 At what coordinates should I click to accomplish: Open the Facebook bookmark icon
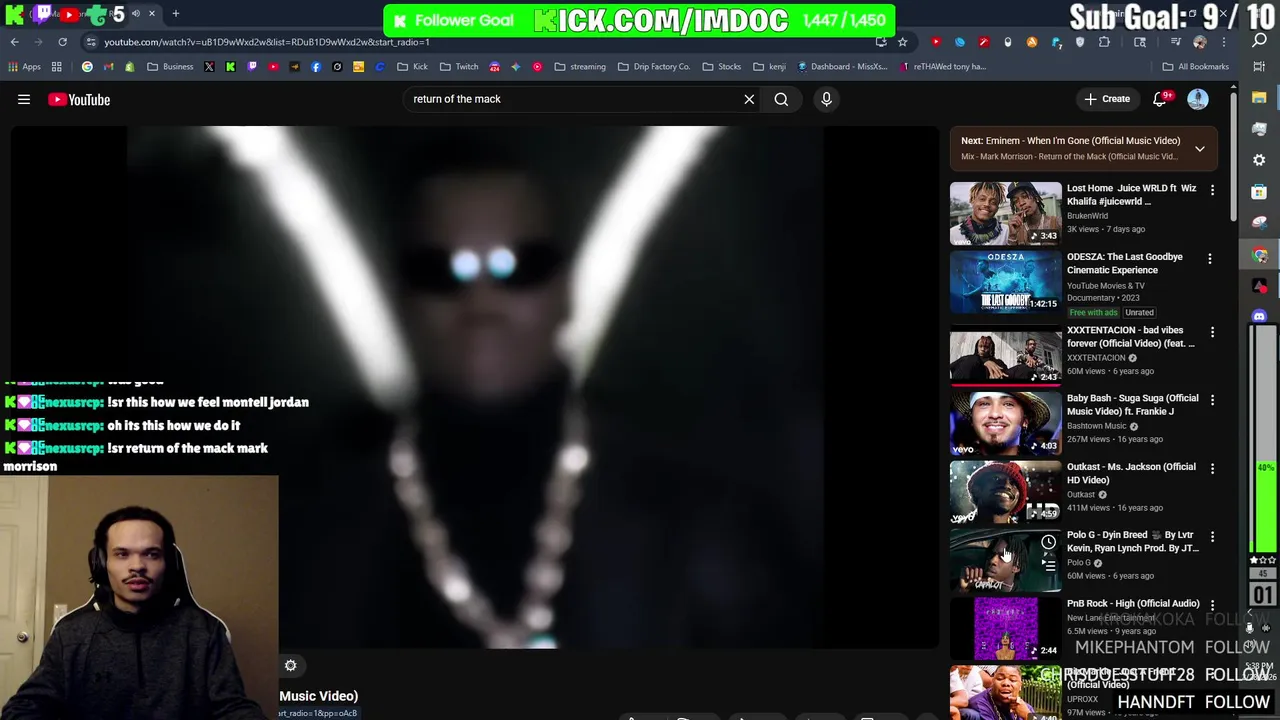[x=316, y=67]
